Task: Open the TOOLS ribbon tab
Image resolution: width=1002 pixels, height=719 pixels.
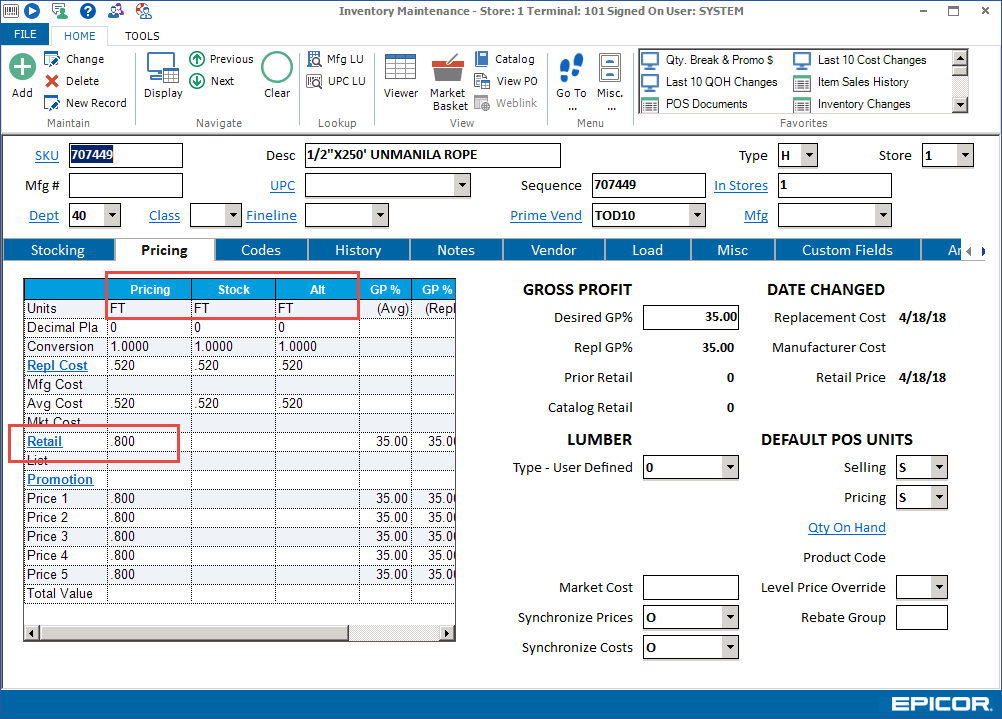Action: point(141,35)
